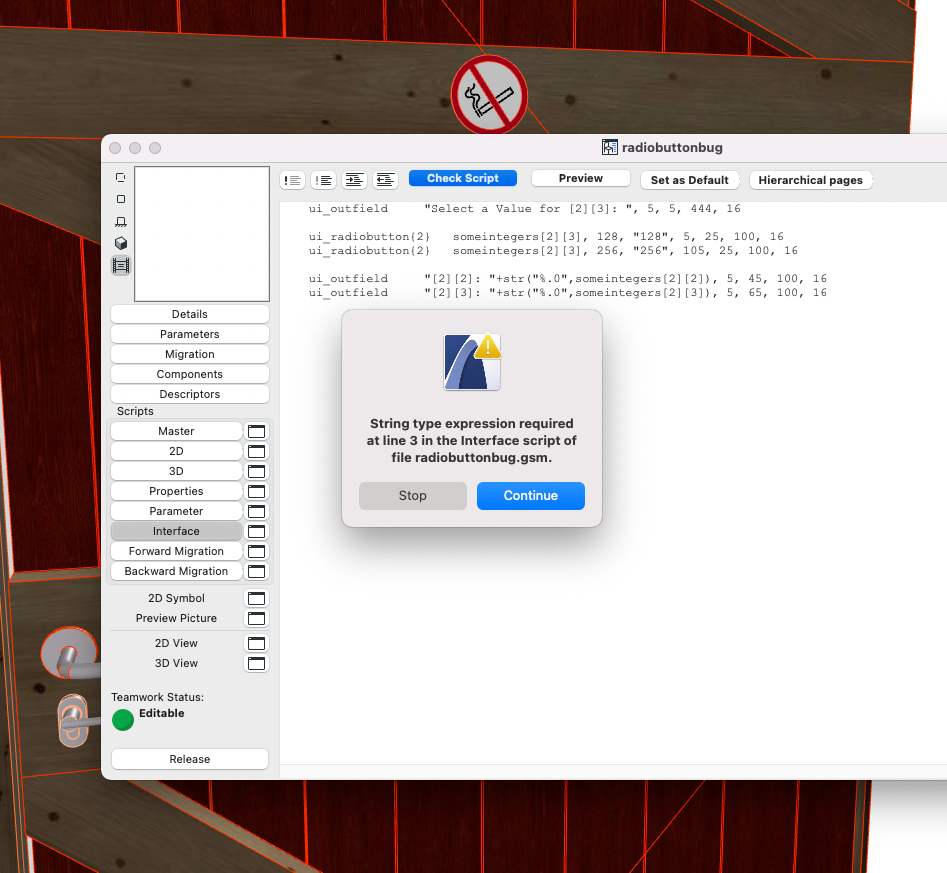Click the Unindent lines toolbar icon
This screenshot has width=947, height=873.
click(385, 180)
